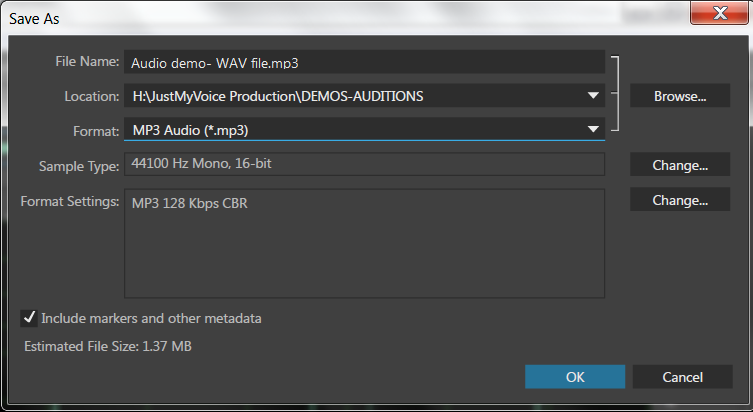
Task: Expand the Location dropdown arrow
Action: (x=593, y=96)
